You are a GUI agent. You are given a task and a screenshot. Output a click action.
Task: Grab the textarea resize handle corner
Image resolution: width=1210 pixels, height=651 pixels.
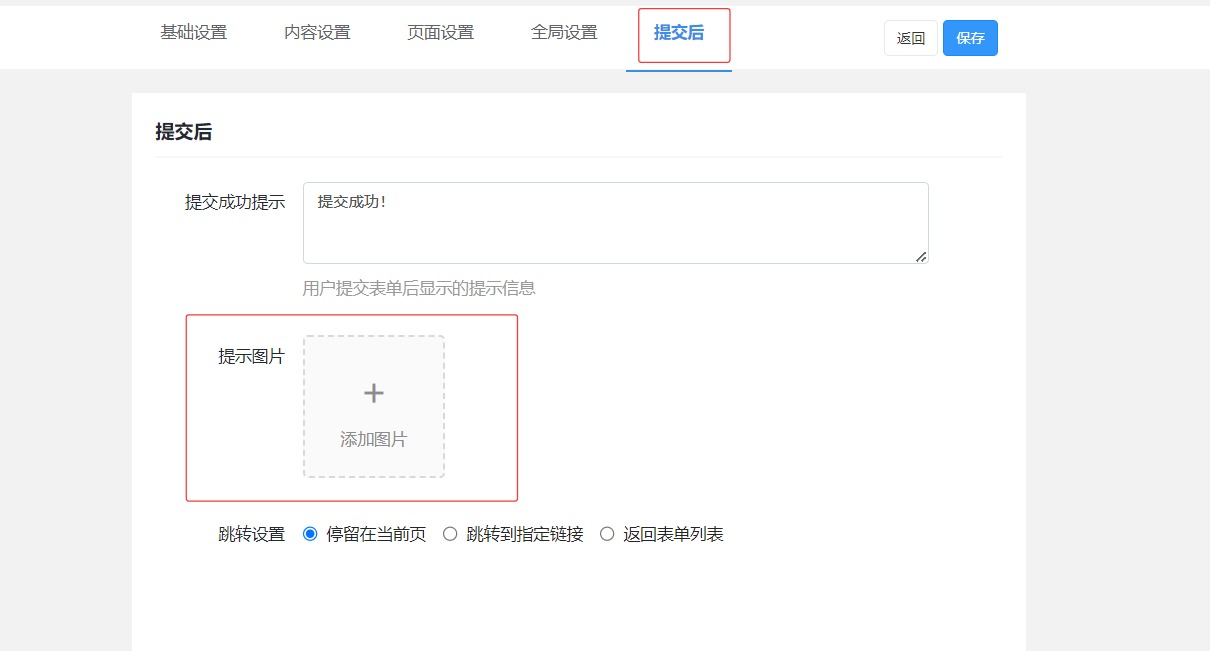[921, 257]
